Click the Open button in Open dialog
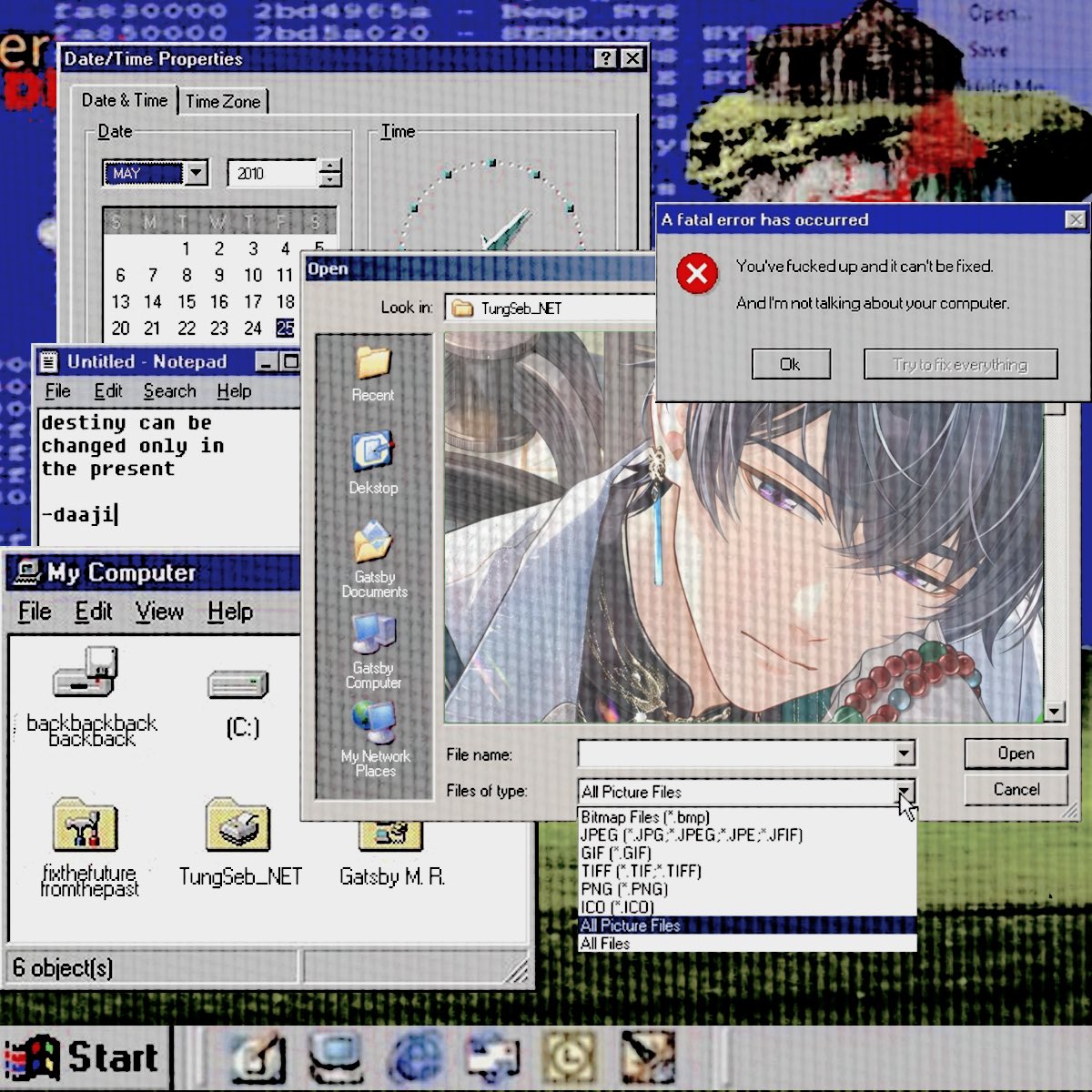 coord(1016,753)
